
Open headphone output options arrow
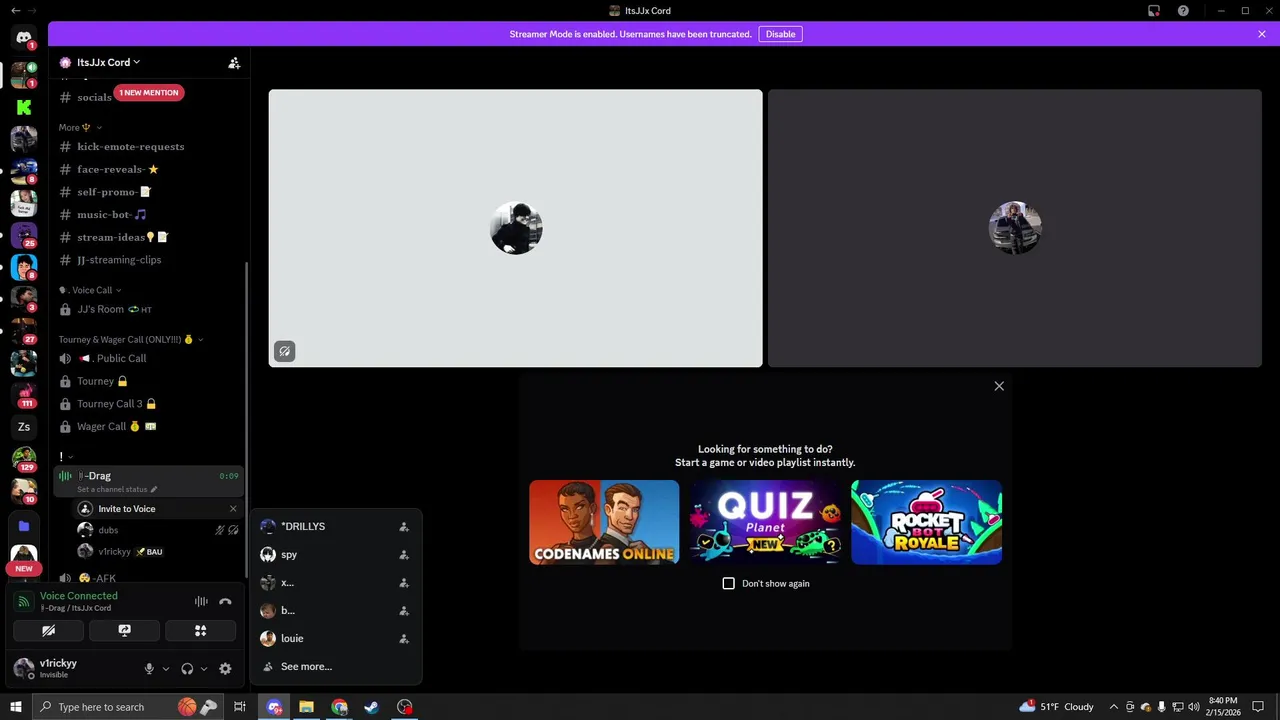(203, 669)
